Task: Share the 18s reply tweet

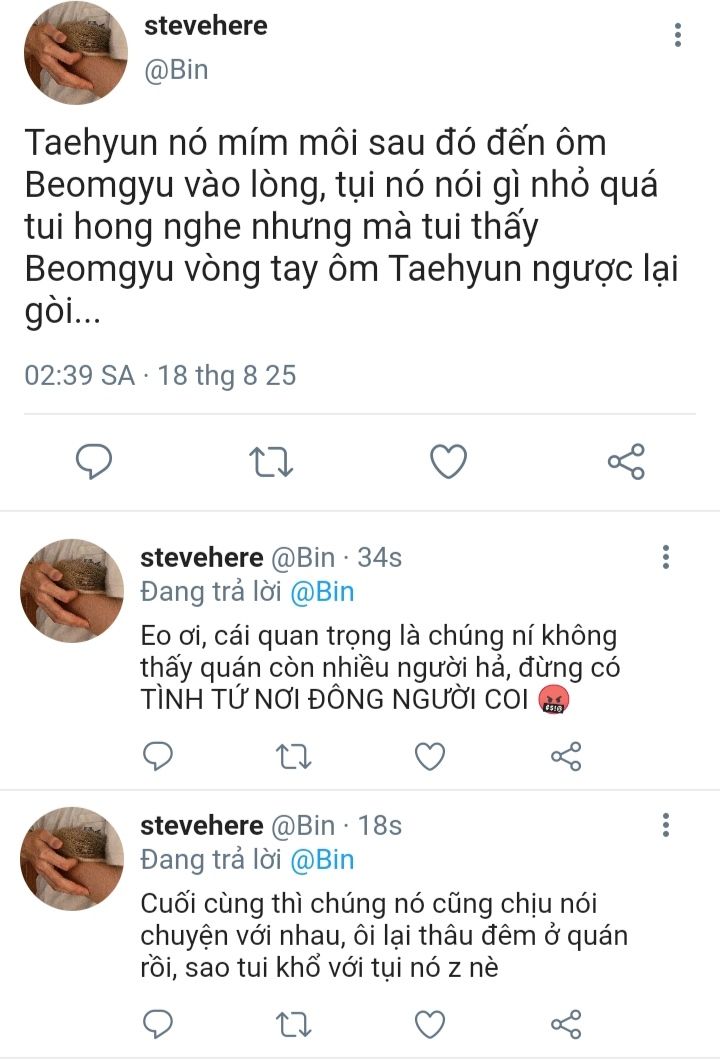Action: [x=566, y=1024]
